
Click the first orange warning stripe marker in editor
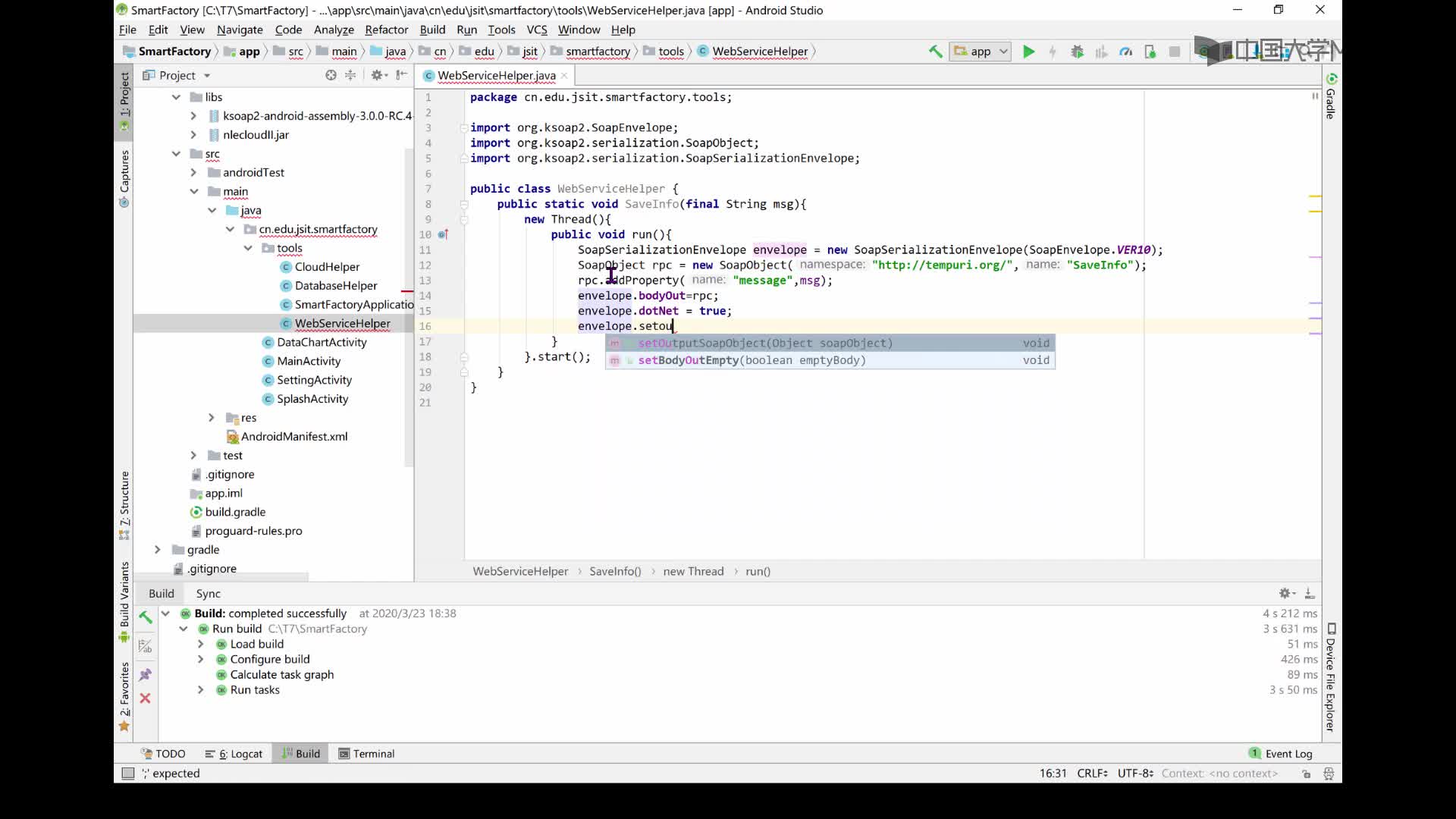1315,196
